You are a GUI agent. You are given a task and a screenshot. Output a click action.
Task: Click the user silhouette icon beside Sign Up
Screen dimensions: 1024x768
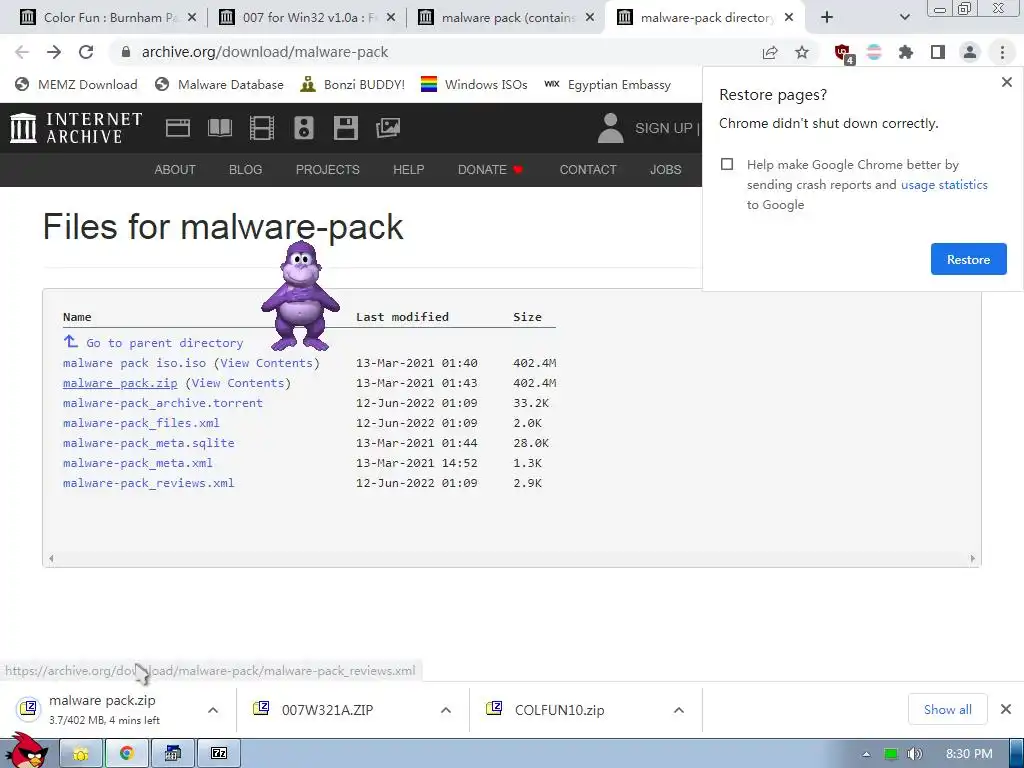(611, 128)
